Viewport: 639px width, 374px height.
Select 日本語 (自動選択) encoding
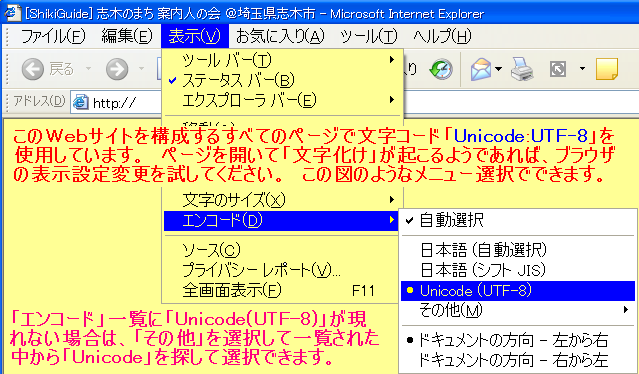pos(518,250)
